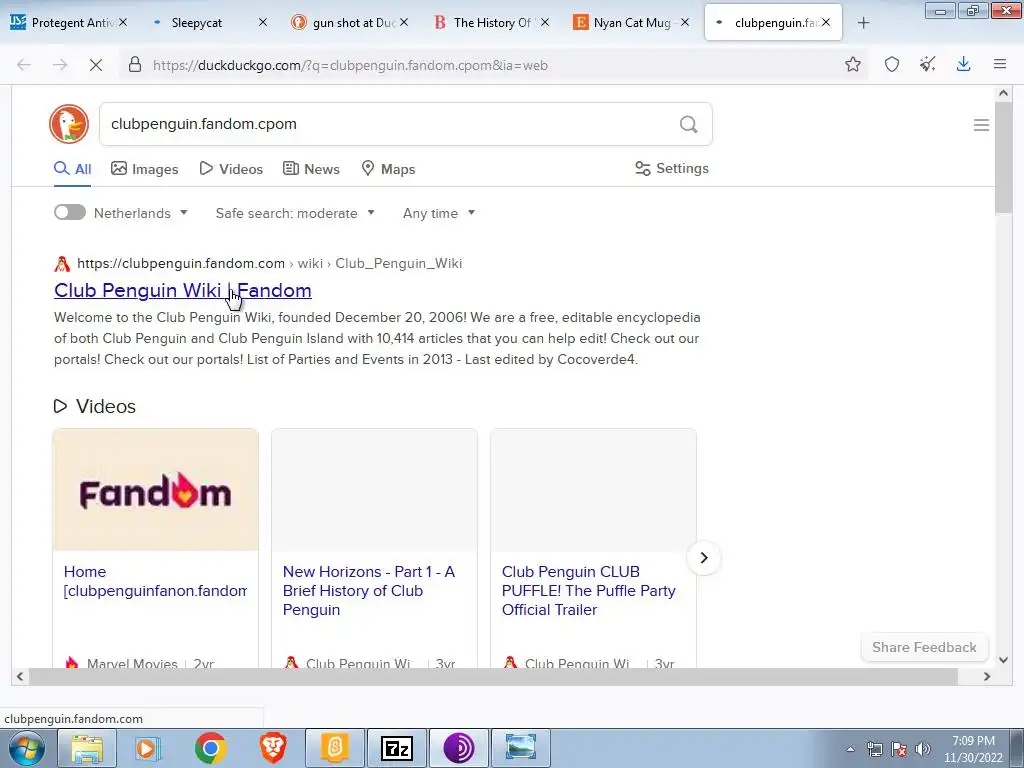
Task: Open the Home clubpenguinfanon video title
Action: 155,581
